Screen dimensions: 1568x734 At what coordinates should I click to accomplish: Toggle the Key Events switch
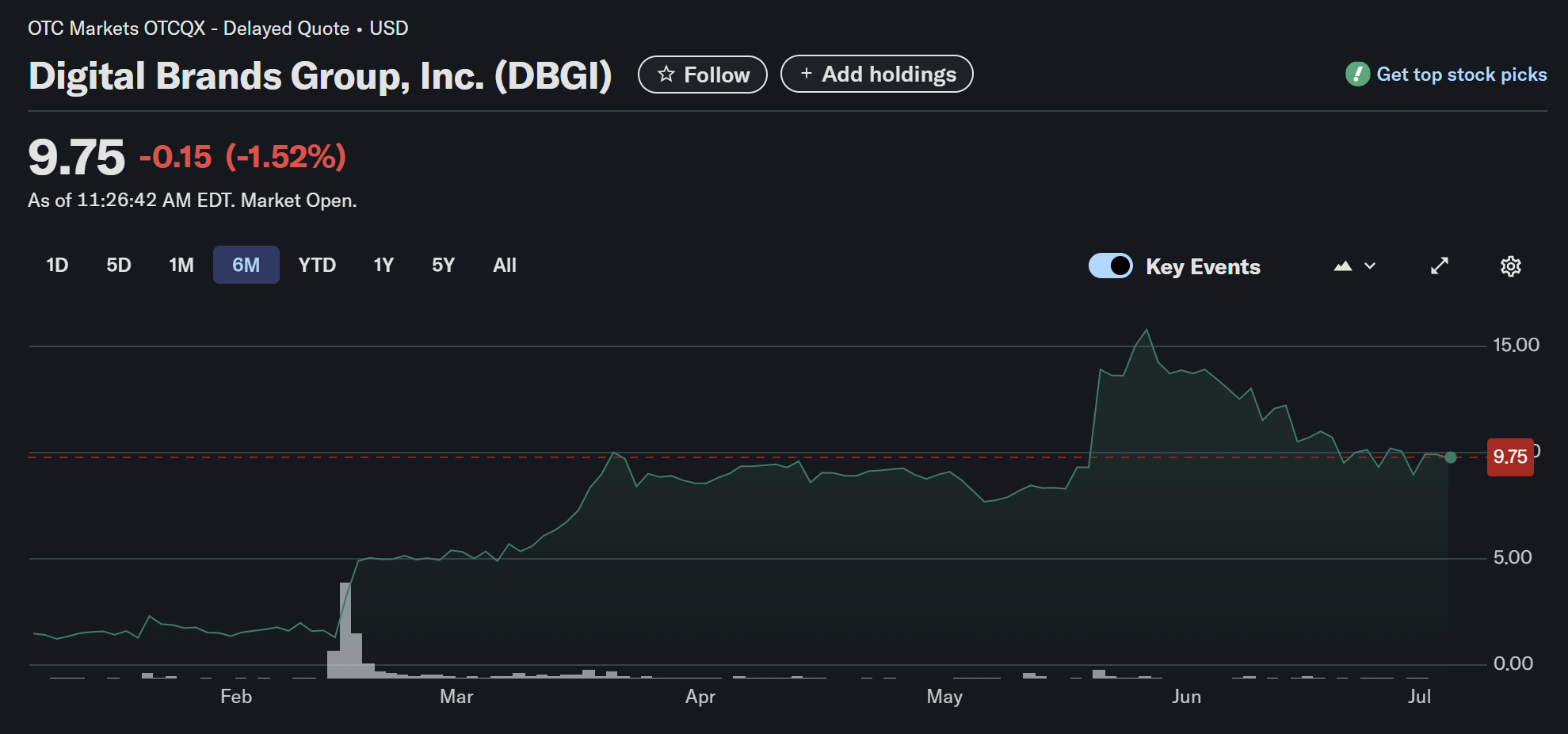(x=1110, y=266)
